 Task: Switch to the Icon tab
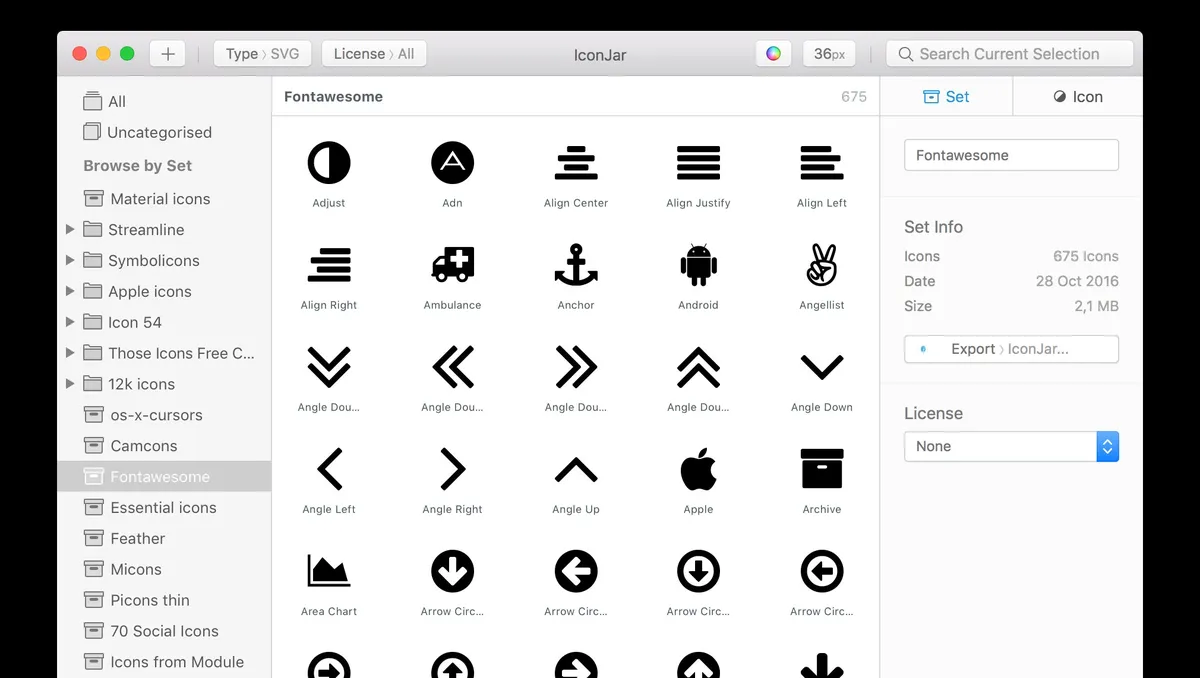click(1078, 97)
